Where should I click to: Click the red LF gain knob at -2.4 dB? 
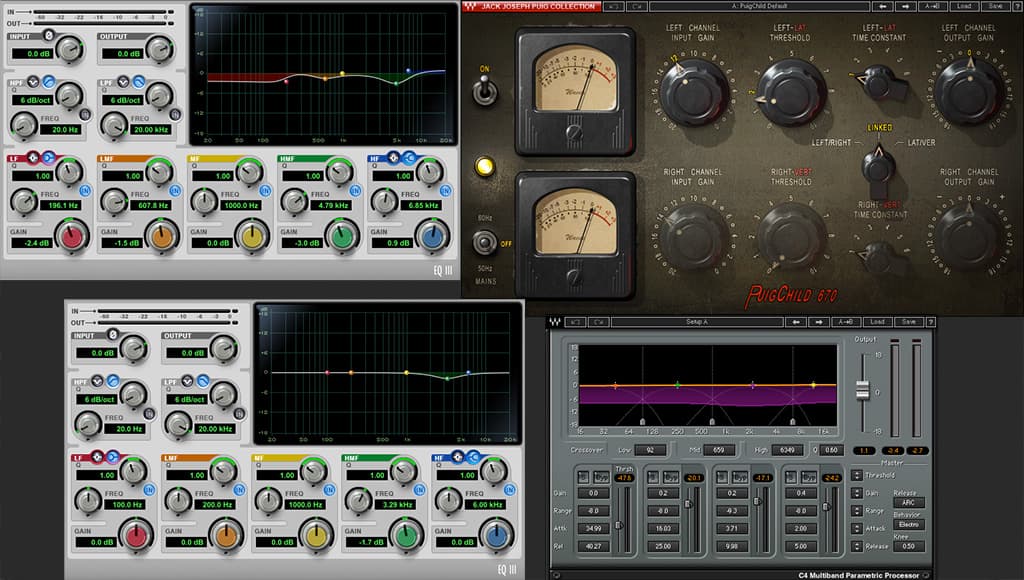pos(72,236)
